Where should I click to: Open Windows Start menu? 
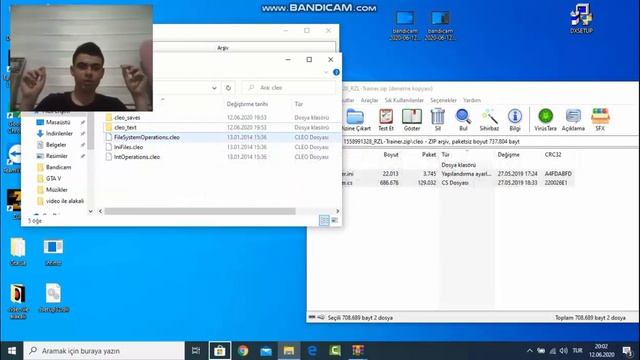pos(12,351)
